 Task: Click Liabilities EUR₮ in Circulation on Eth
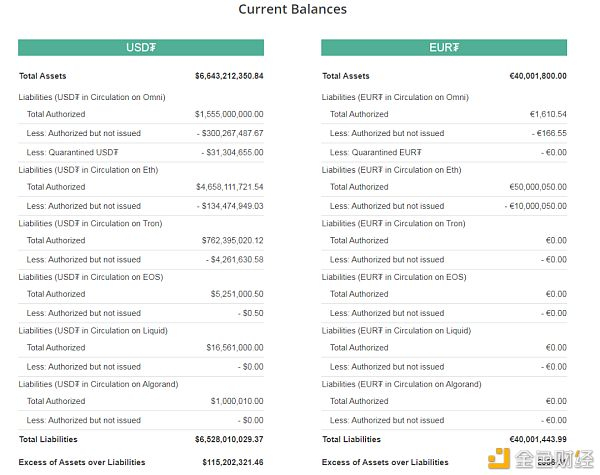pos(390,170)
